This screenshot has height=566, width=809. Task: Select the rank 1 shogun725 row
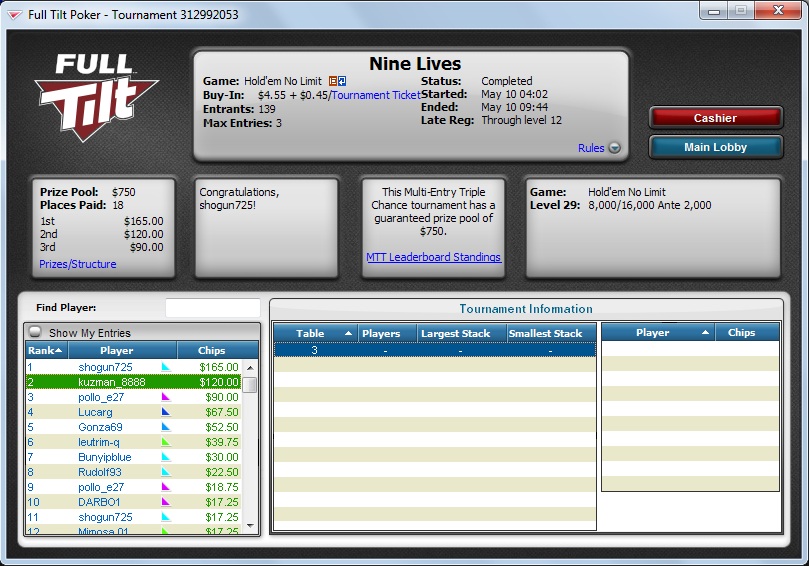pos(133,367)
